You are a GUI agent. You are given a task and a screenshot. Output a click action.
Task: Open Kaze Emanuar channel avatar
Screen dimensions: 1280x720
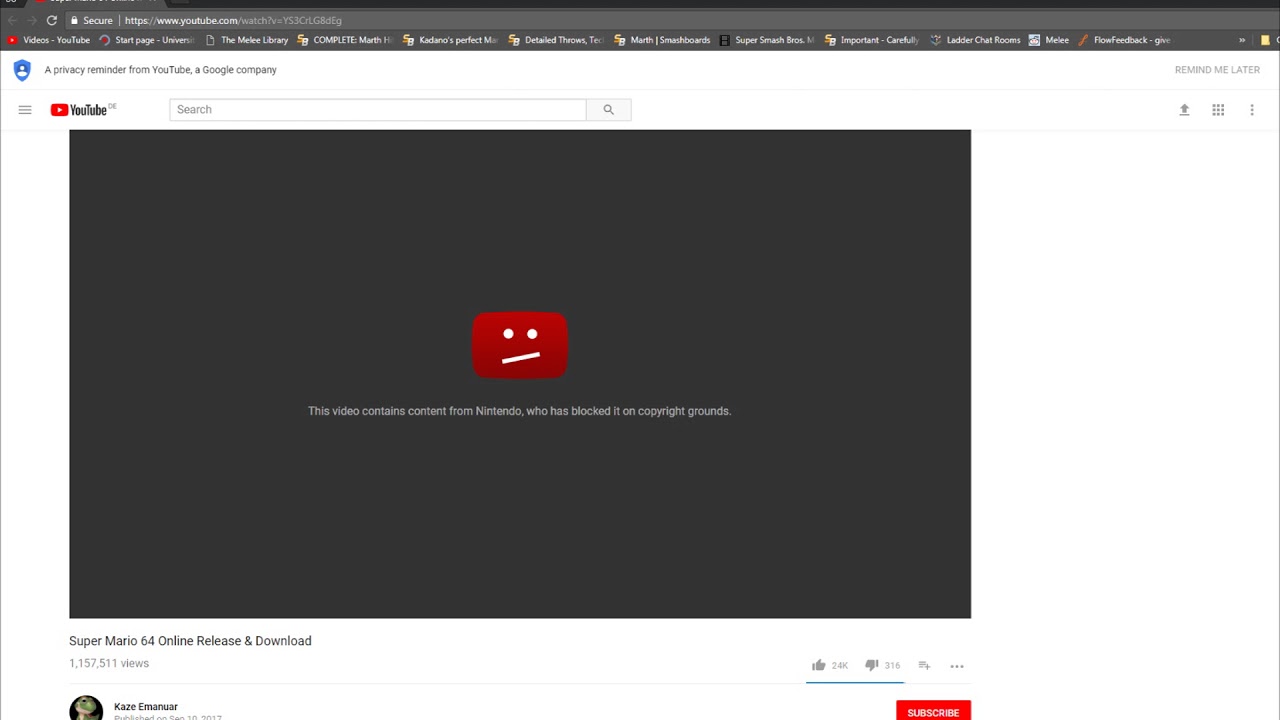point(86,708)
